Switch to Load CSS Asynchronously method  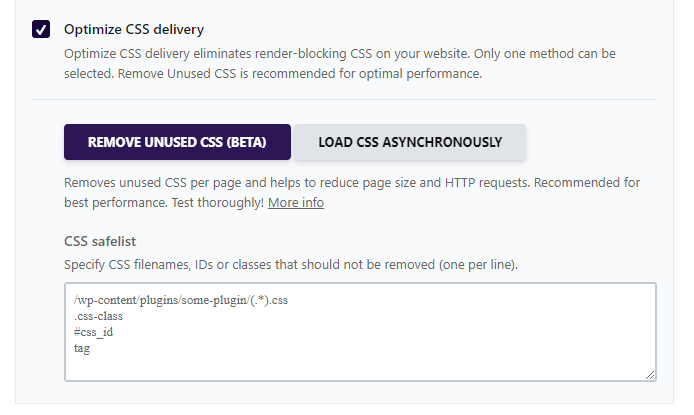click(410, 142)
